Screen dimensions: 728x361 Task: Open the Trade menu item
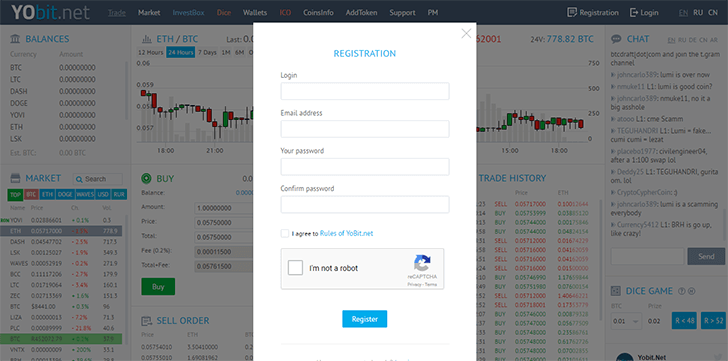[117, 13]
